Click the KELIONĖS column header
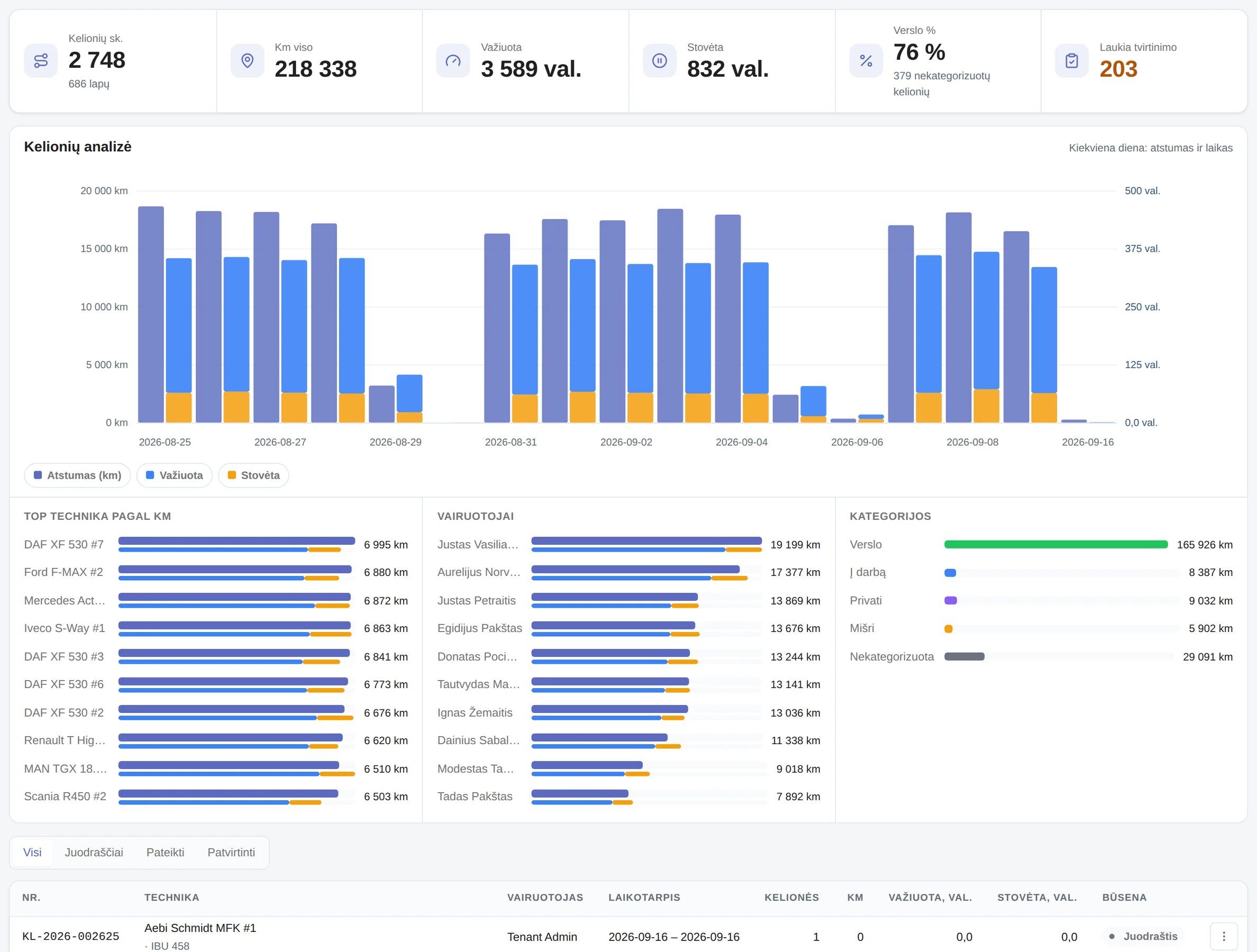 pos(791,898)
